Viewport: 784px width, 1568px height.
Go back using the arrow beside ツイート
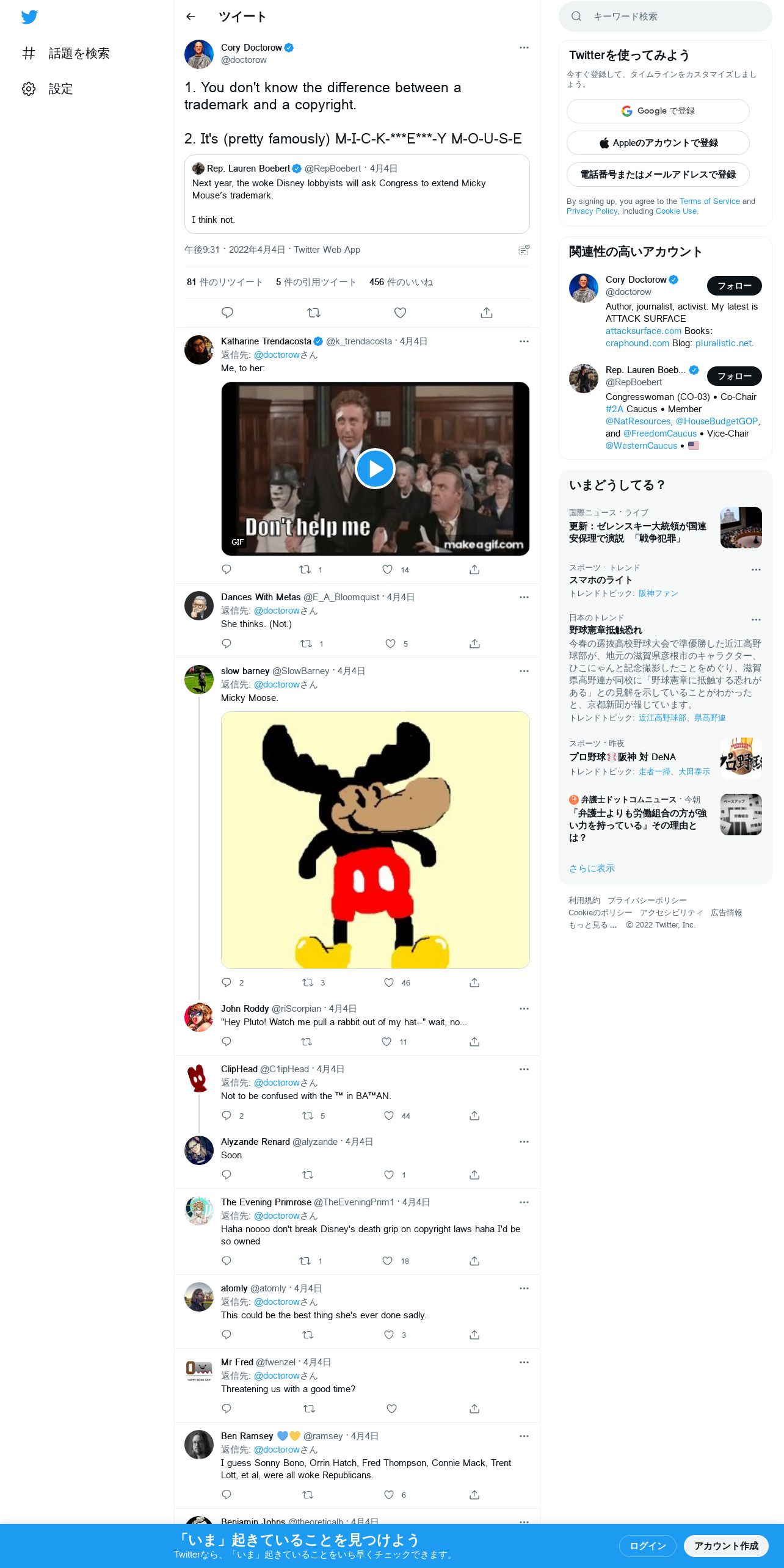191,16
